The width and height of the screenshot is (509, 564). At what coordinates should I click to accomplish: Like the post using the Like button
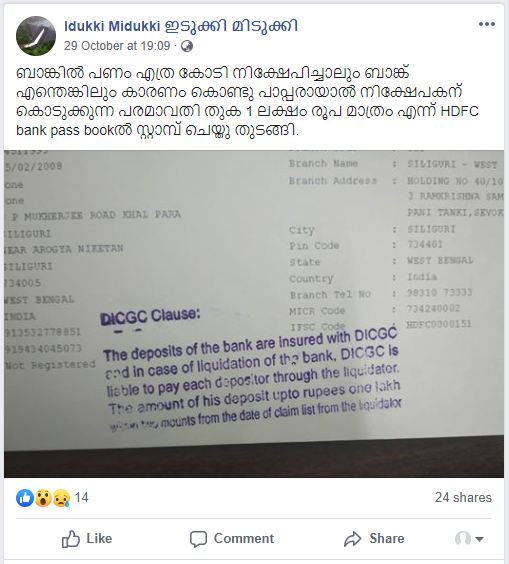[87, 538]
